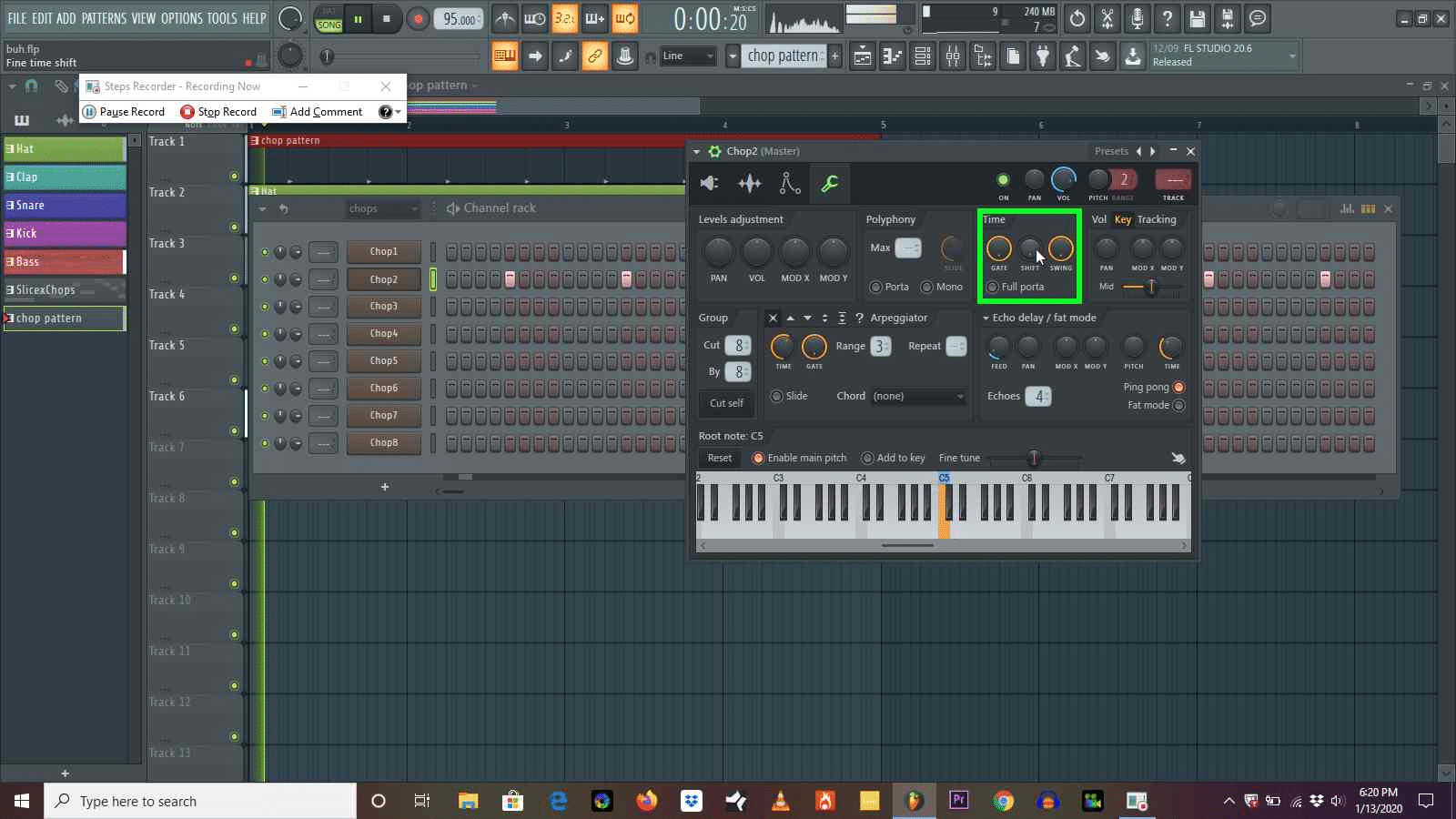Screen dimensions: 1456x819
Task: Adjust the Fine tune slider handle
Action: (x=1033, y=458)
